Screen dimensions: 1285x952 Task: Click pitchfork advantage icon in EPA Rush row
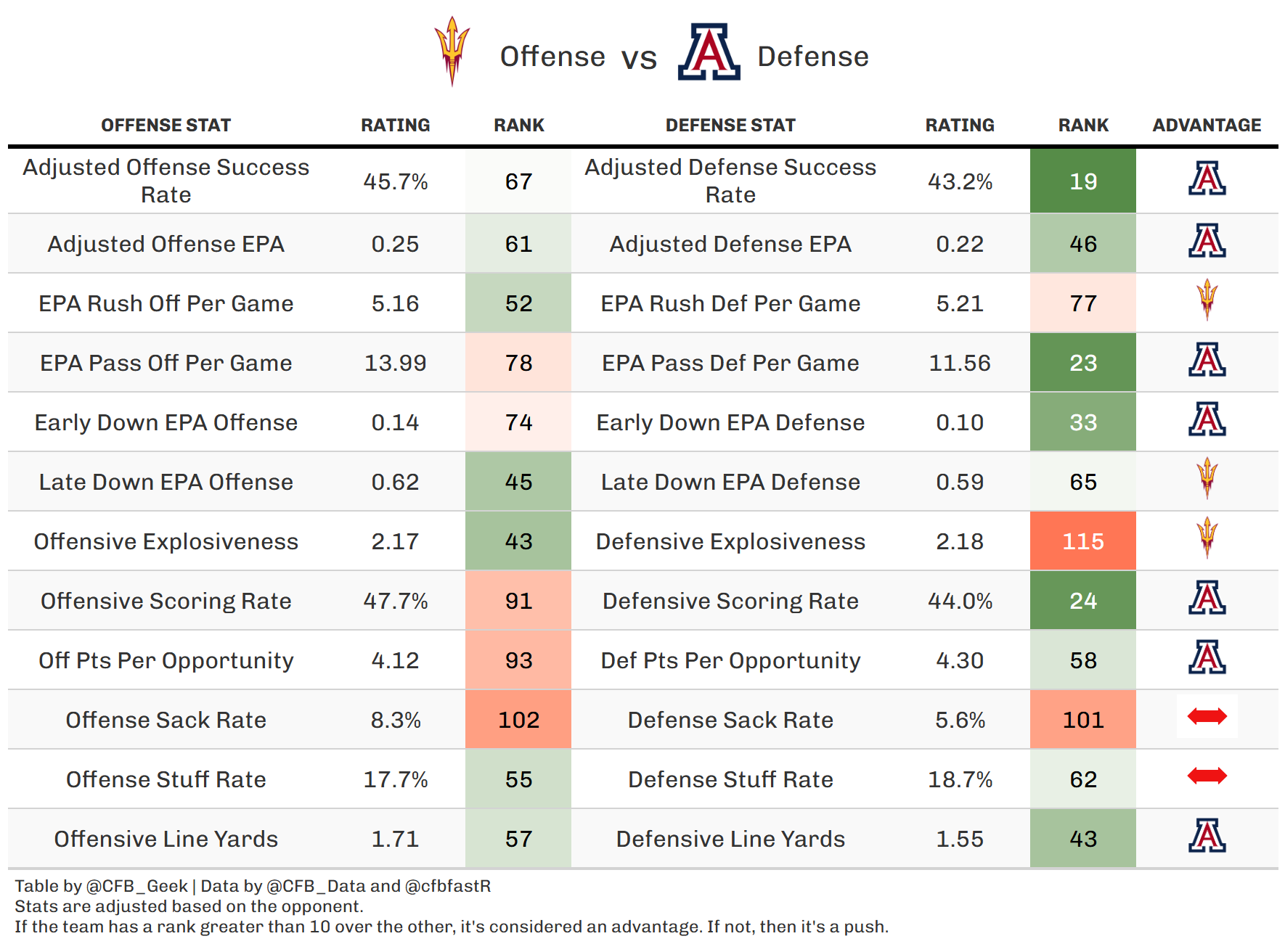pos(1207,300)
